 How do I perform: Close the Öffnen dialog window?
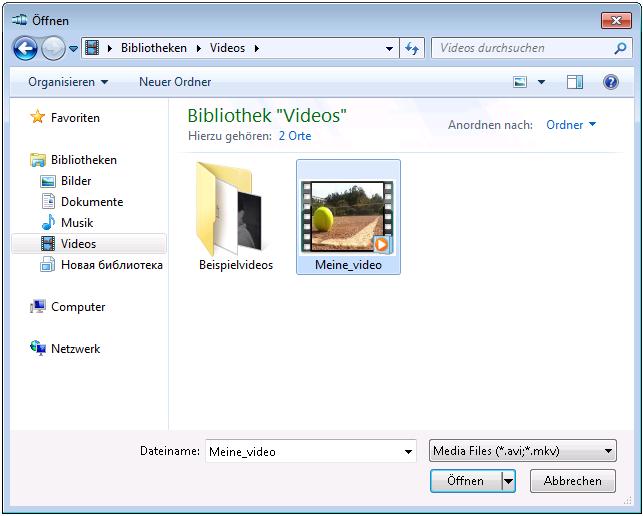point(616,20)
